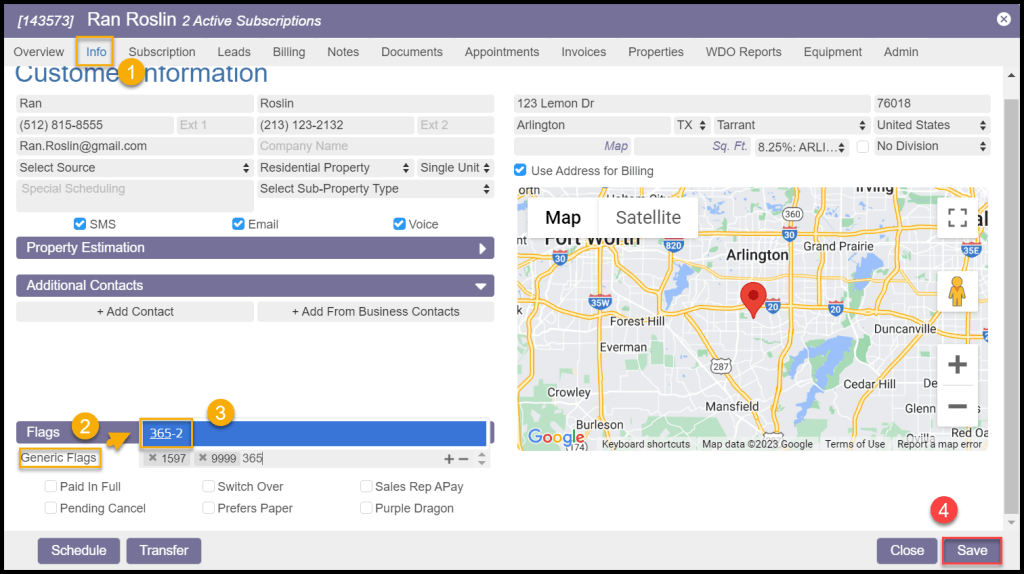
Task: Remove the 1597 flag tag
Action: pos(152,458)
